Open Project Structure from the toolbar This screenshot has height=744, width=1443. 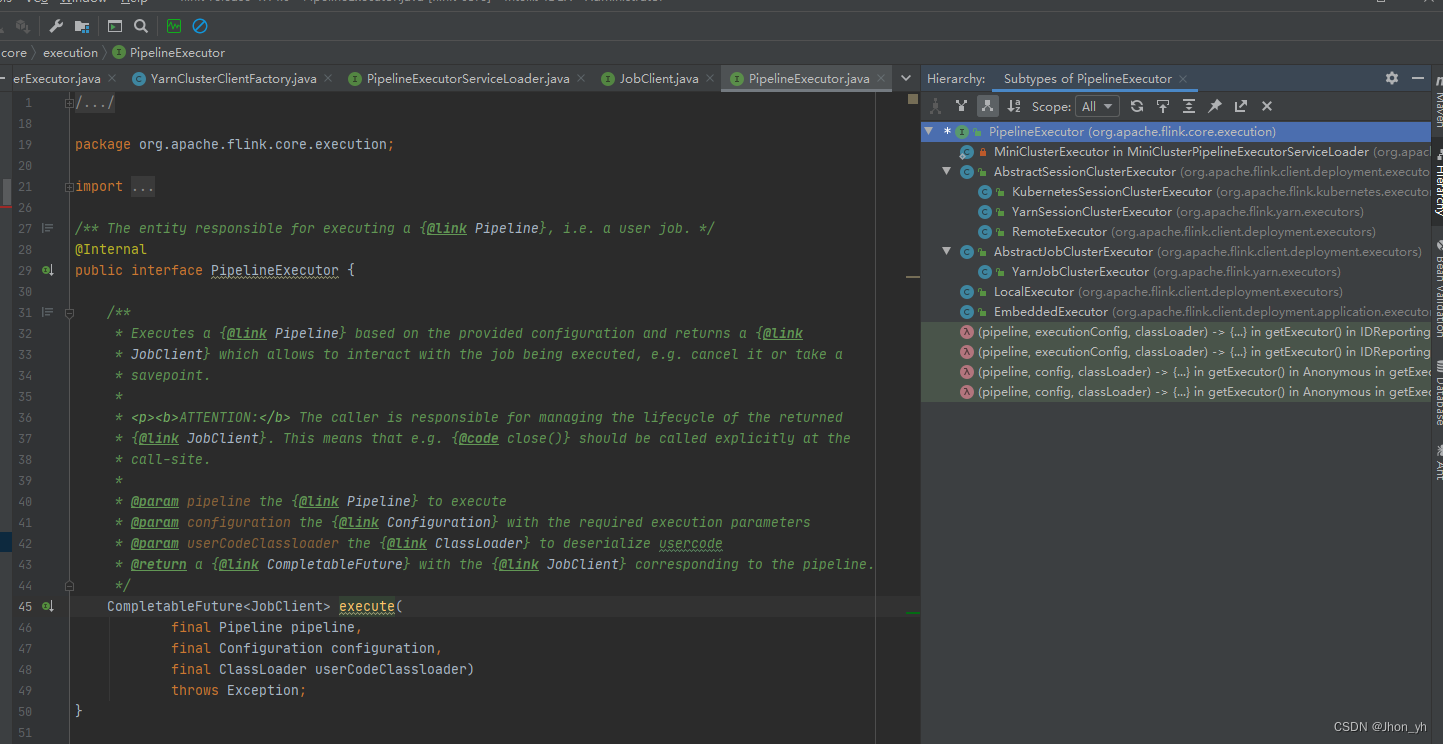[x=82, y=26]
